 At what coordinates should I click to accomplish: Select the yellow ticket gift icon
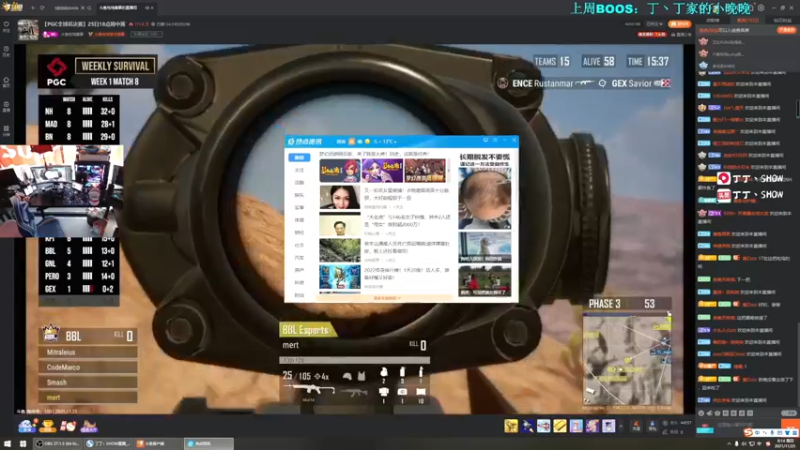(x=560, y=426)
